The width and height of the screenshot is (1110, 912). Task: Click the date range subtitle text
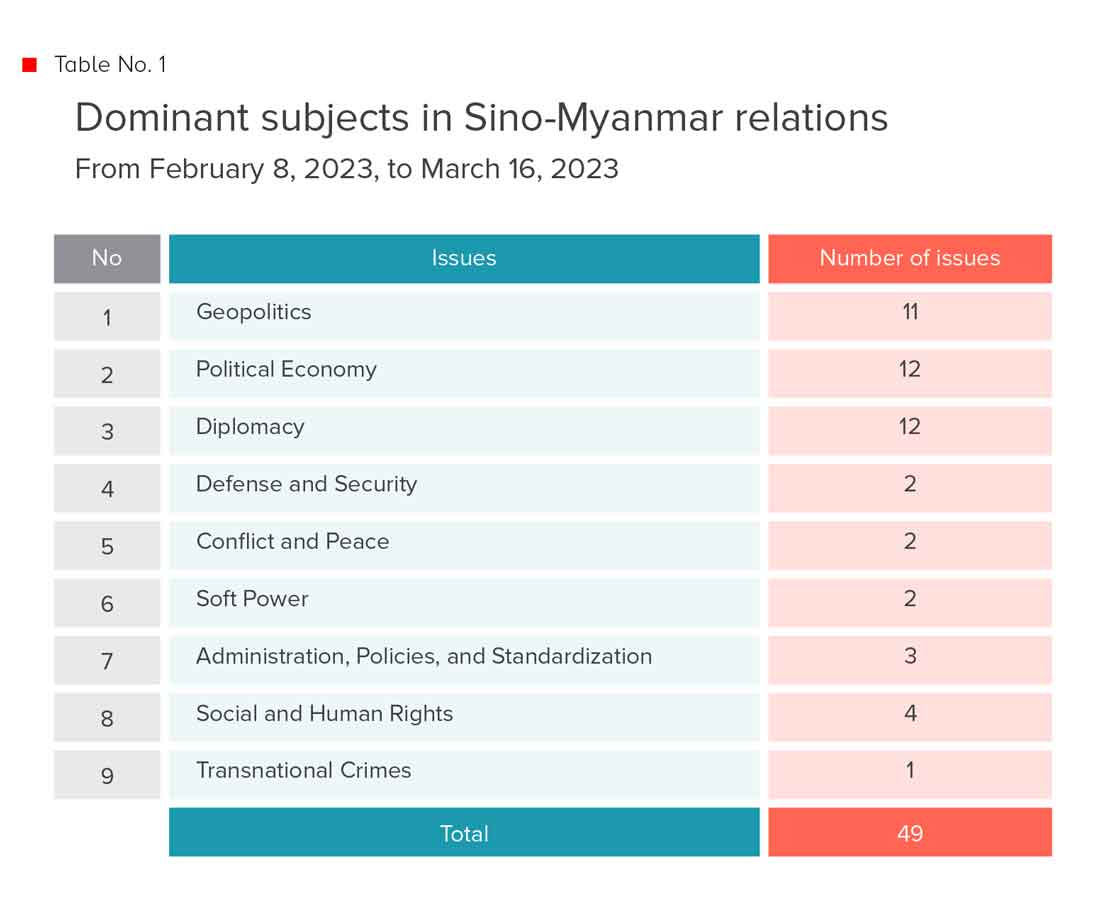[x=346, y=168]
